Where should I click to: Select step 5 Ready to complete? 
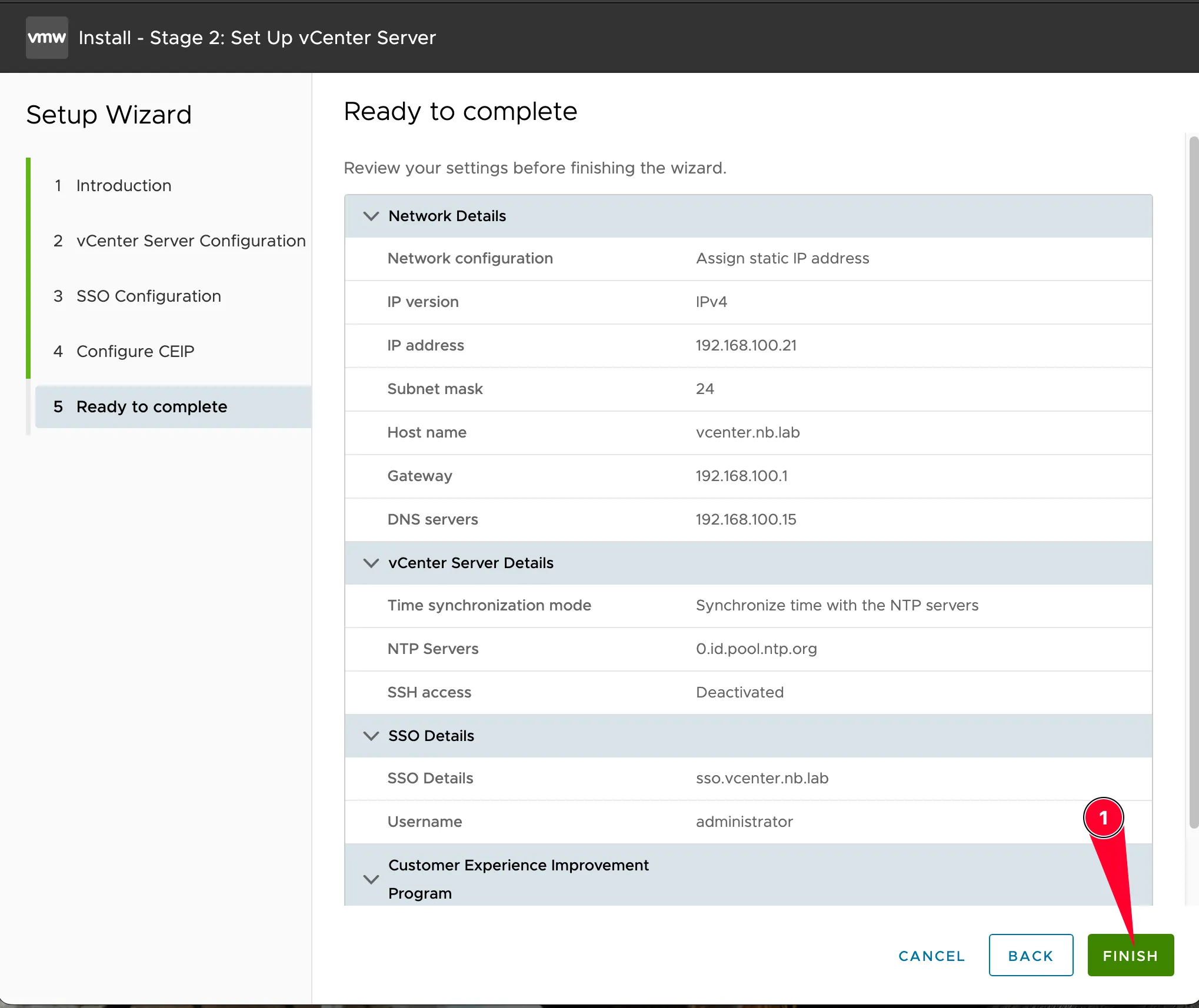tap(174, 406)
